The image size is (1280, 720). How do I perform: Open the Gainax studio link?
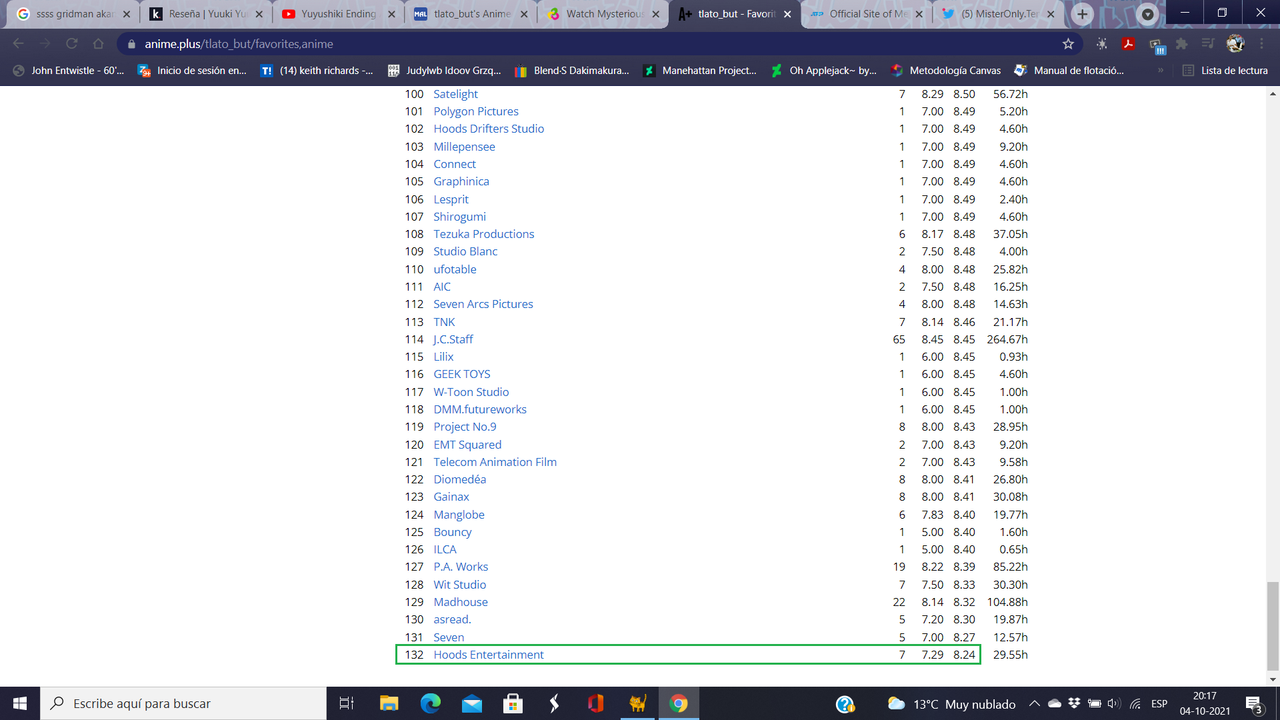coord(451,497)
